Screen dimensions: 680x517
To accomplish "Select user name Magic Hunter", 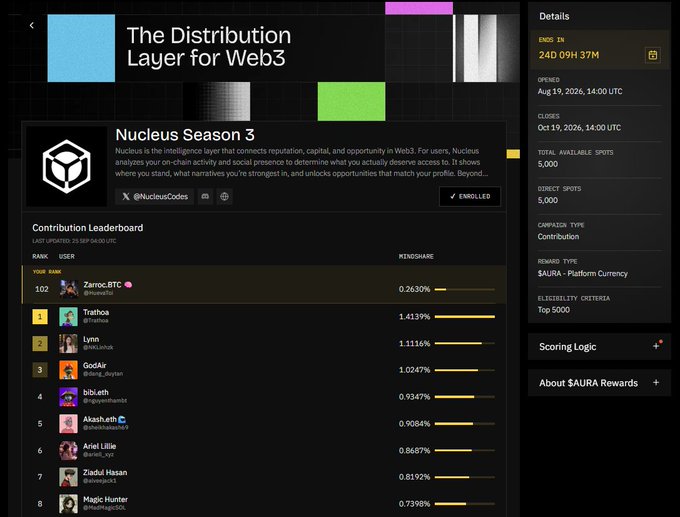I will point(105,500).
